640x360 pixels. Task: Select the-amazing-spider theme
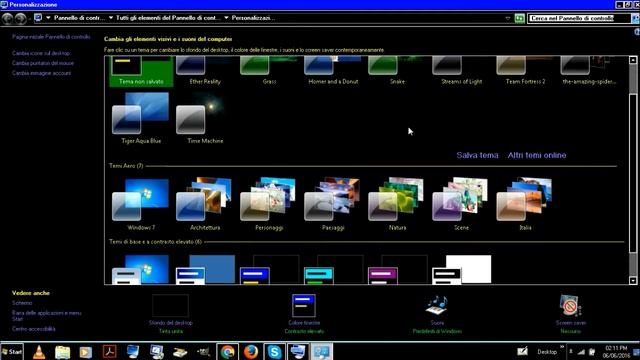tap(589, 71)
